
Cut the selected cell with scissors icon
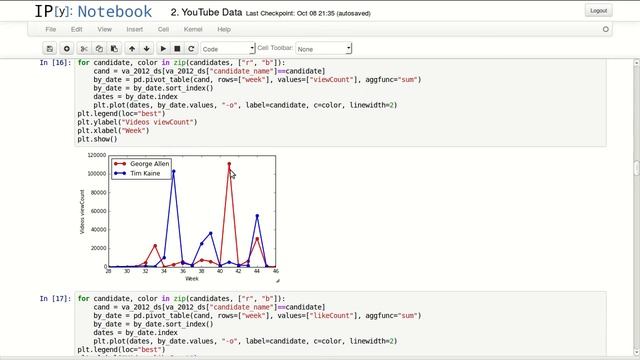84,49
